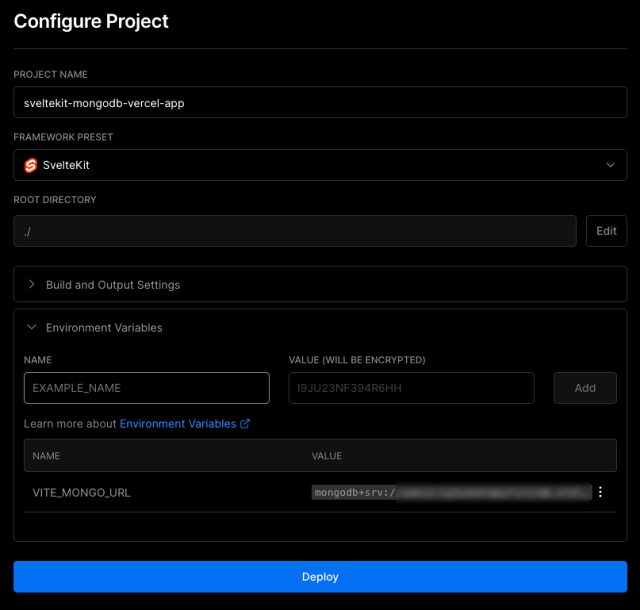This screenshot has height=610, width=640.
Task: Click the VALUE (WILL BE ENCRYPTED) label
Action: tap(357, 360)
